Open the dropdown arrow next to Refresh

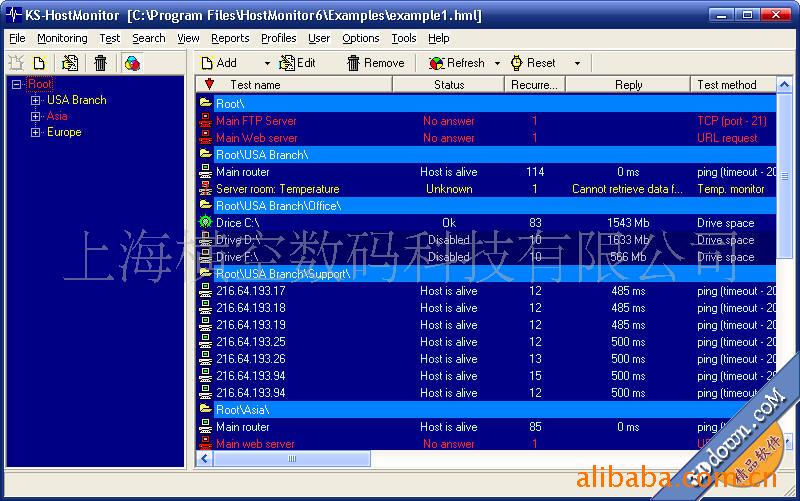point(497,63)
